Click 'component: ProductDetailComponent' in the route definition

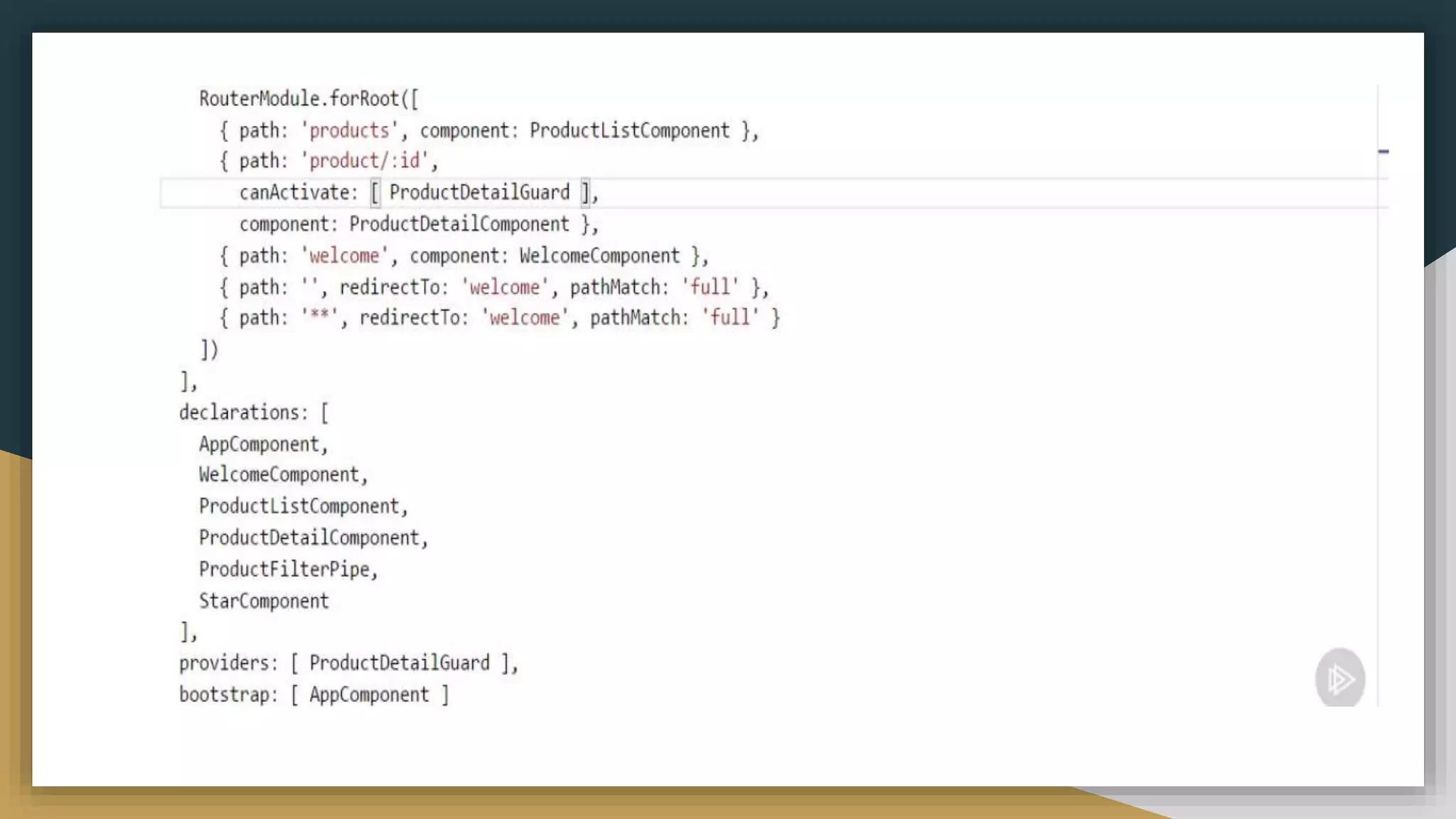tap(404, 225)
